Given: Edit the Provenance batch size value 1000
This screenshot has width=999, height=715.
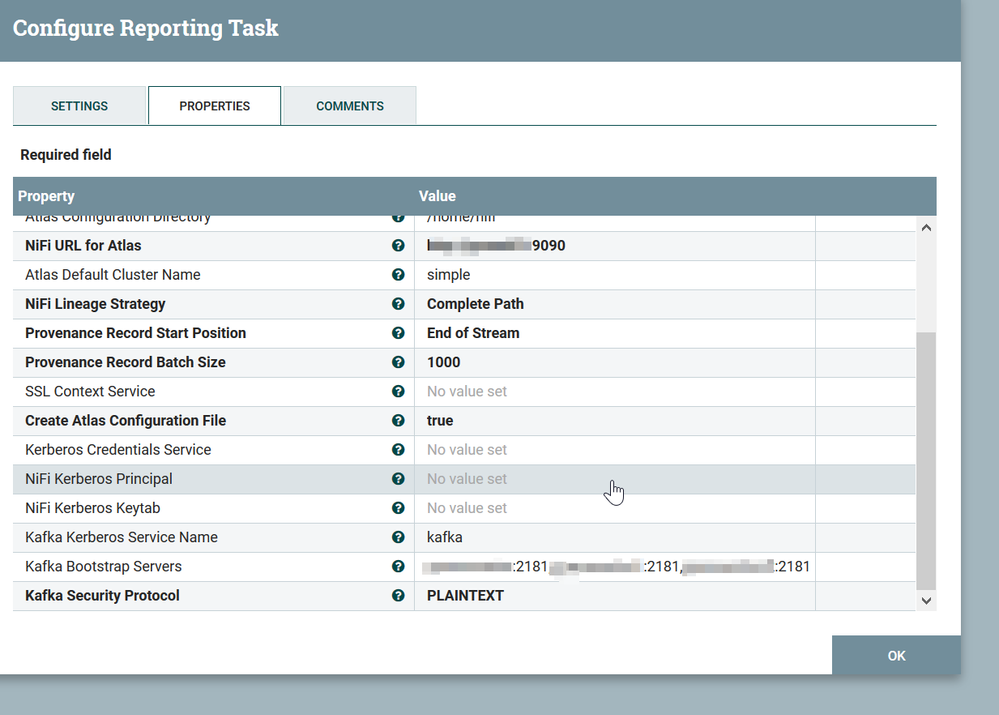Looking at the screenshot, I should coord(443,362).
